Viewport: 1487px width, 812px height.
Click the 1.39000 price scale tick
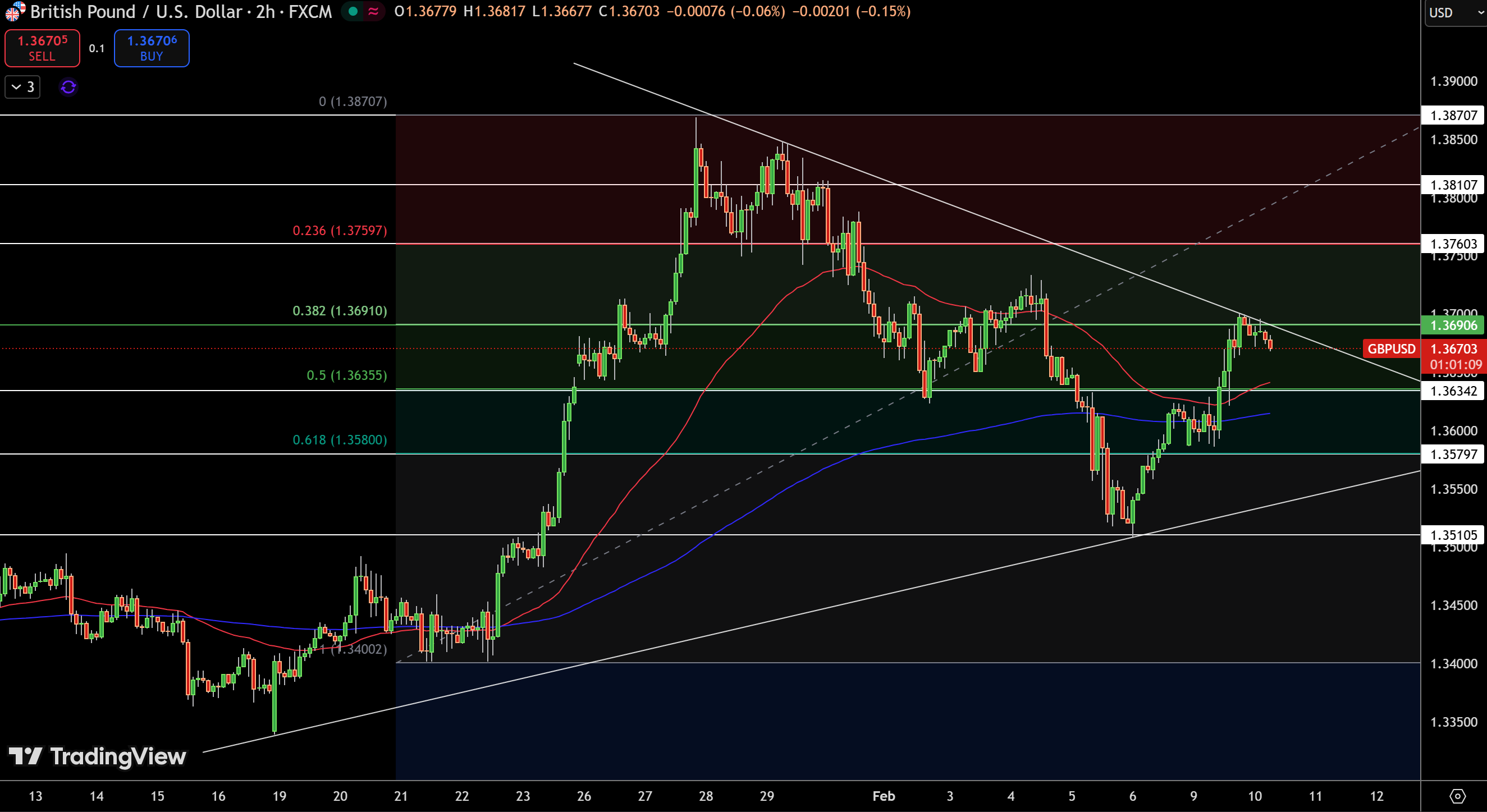point(1453,81)
